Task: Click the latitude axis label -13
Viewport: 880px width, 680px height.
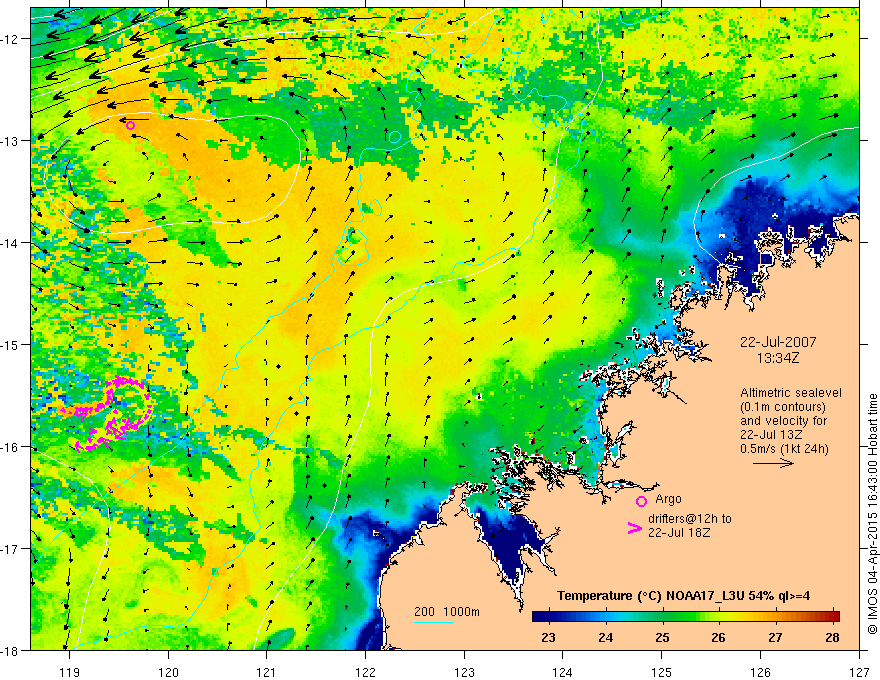Action: tap(12, 141)
